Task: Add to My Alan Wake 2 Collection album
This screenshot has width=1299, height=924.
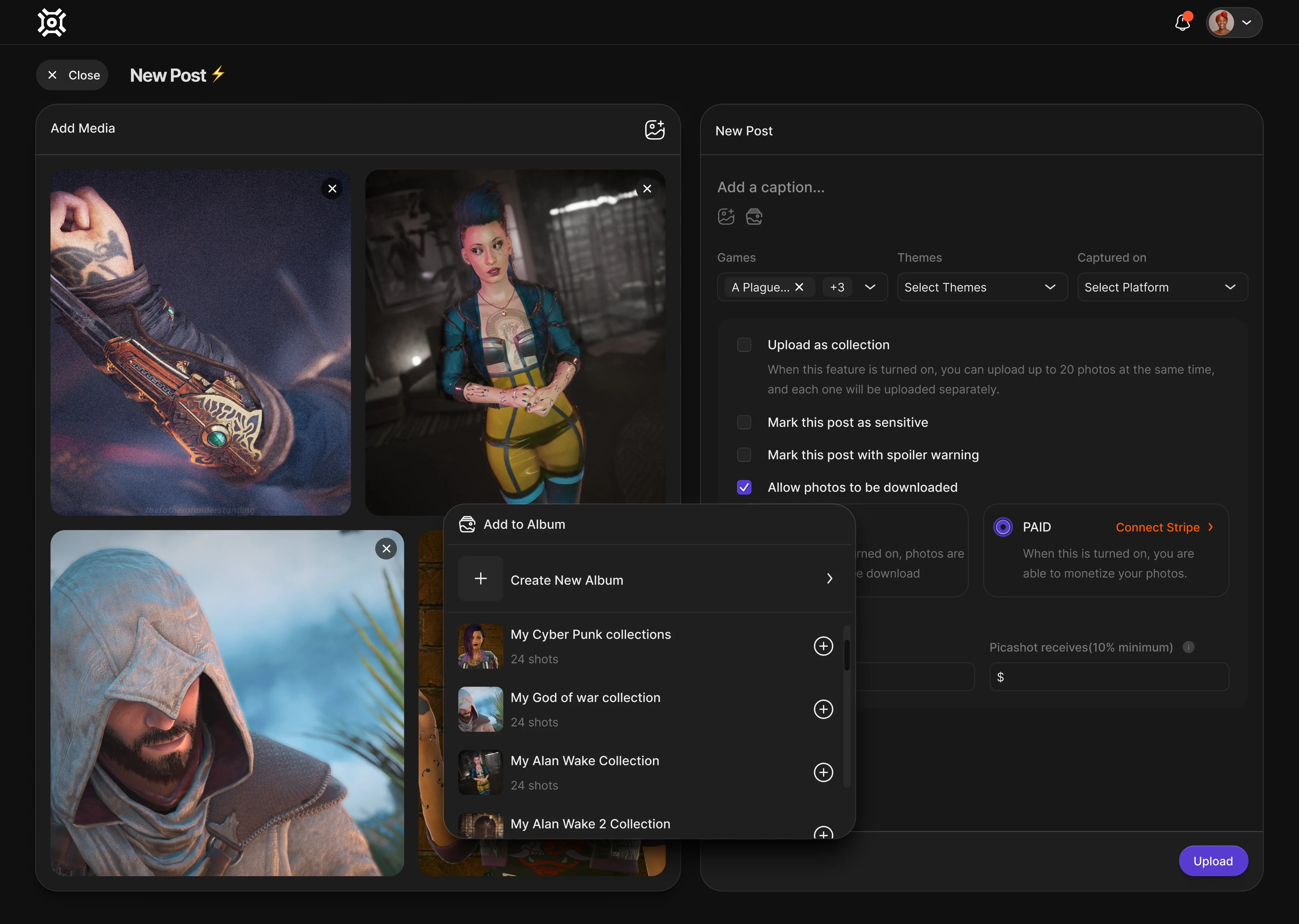Action: pyautogui.click(x=823, y=832)
